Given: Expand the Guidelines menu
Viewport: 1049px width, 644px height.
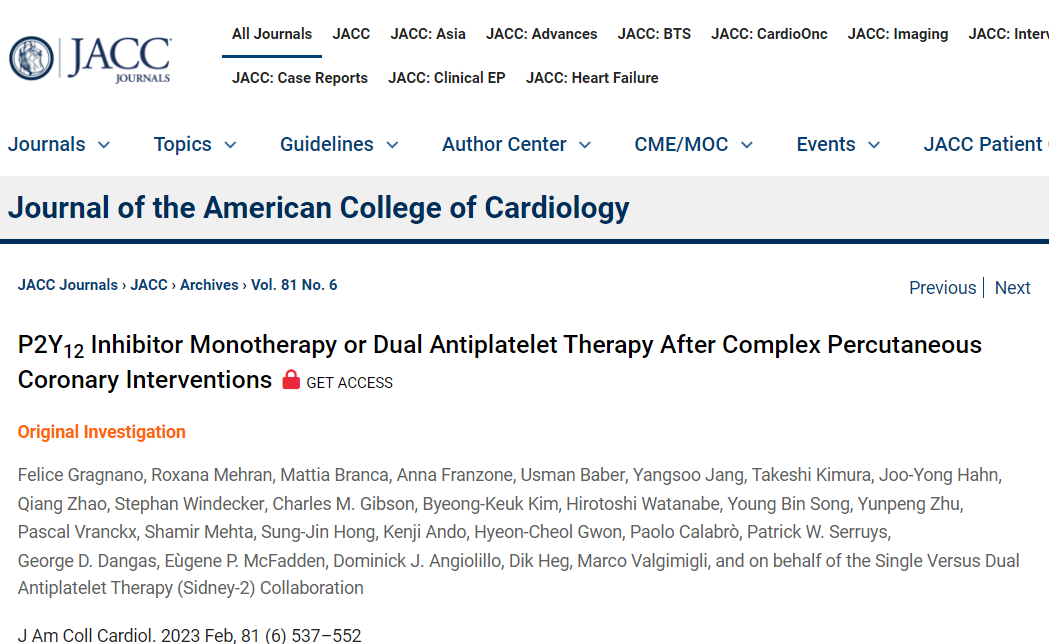Looking at the screenshot, I should click(x=339, y=144).
